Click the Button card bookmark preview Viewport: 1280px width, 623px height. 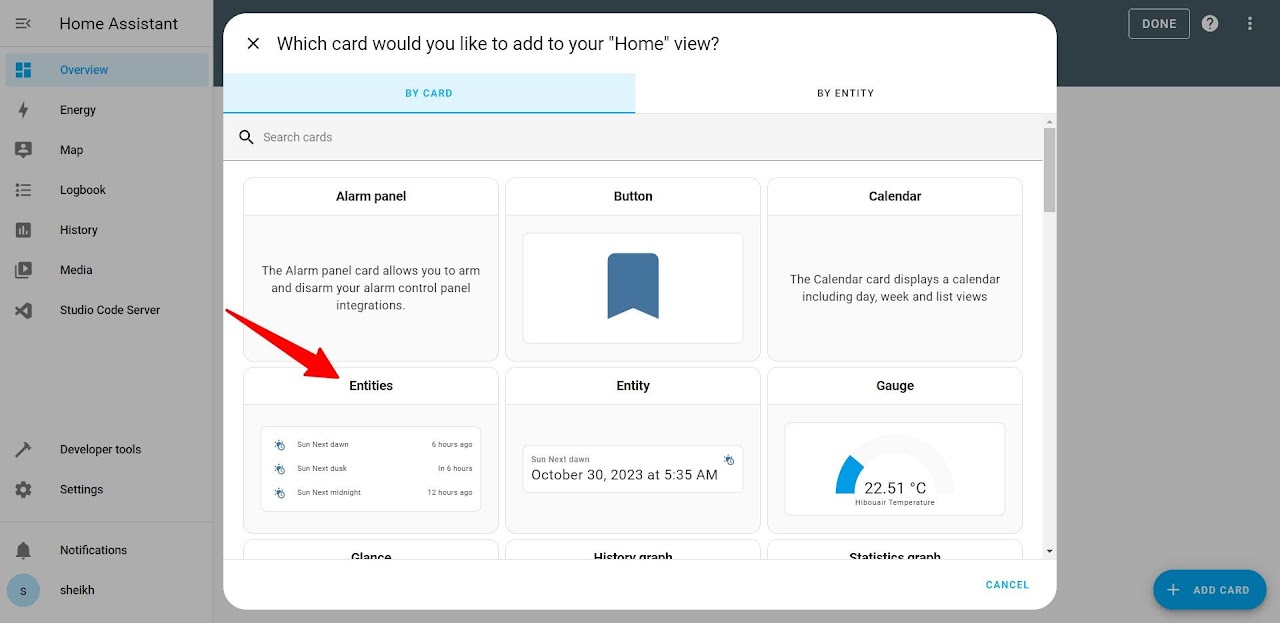[633, 288]
